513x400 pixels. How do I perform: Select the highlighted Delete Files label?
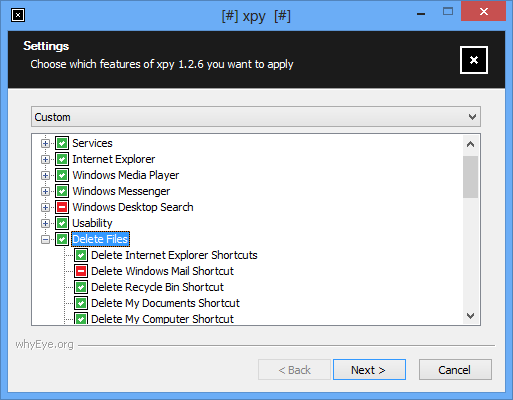[x=100, y=239]
